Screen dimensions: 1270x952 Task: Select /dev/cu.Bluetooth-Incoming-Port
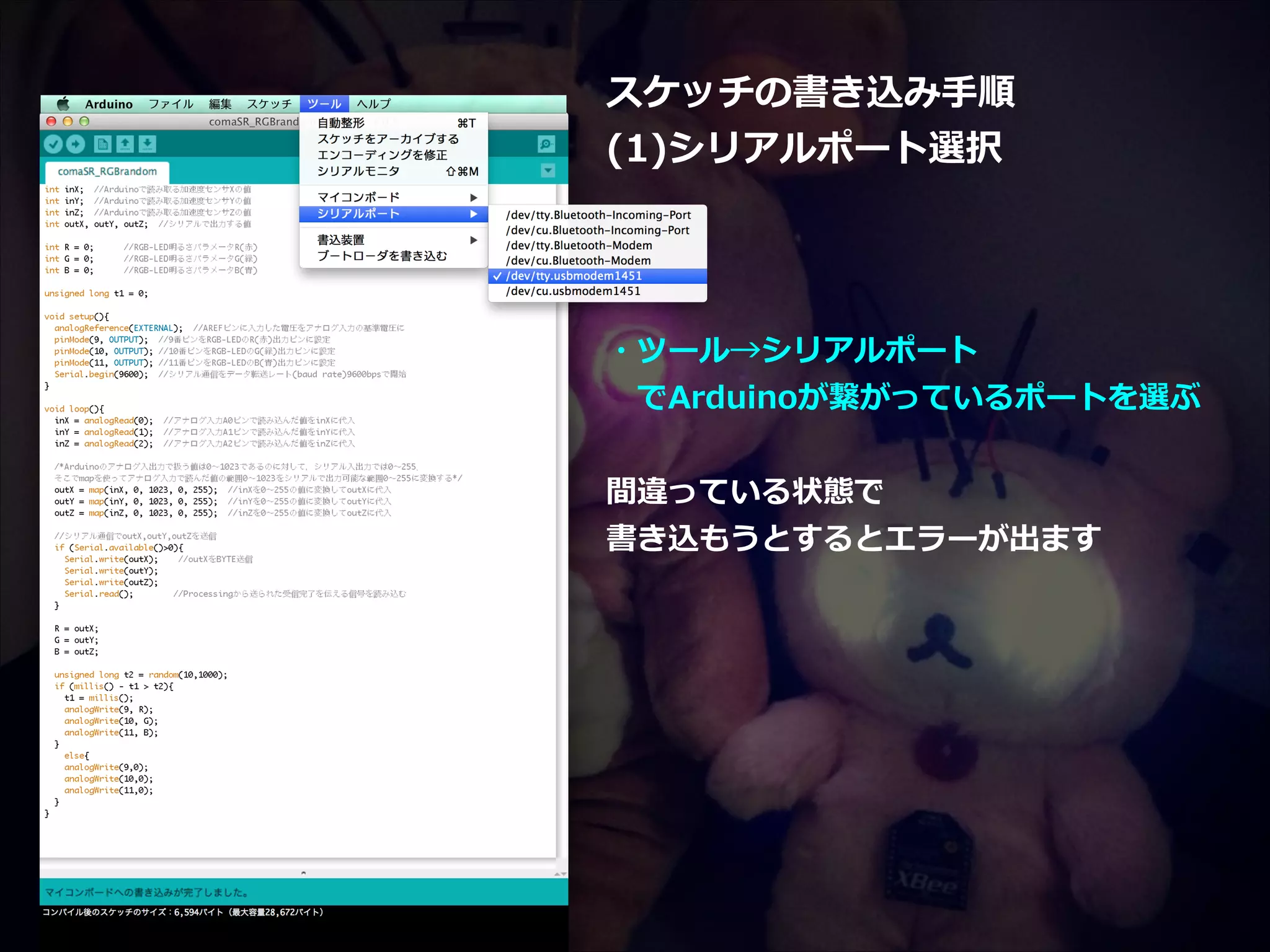coord(598,230)
